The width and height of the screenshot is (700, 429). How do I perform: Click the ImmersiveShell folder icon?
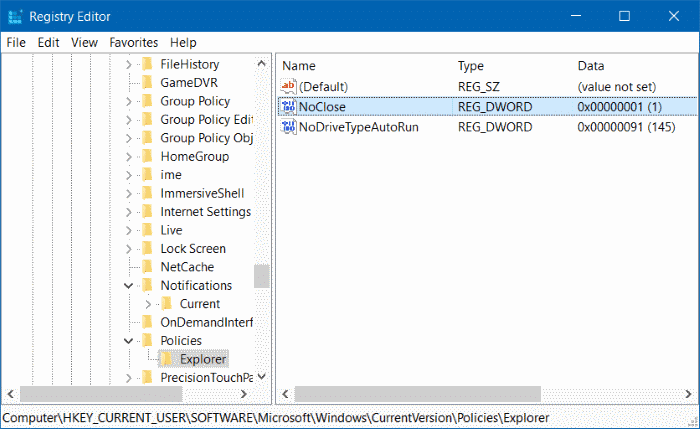[147, 193]
